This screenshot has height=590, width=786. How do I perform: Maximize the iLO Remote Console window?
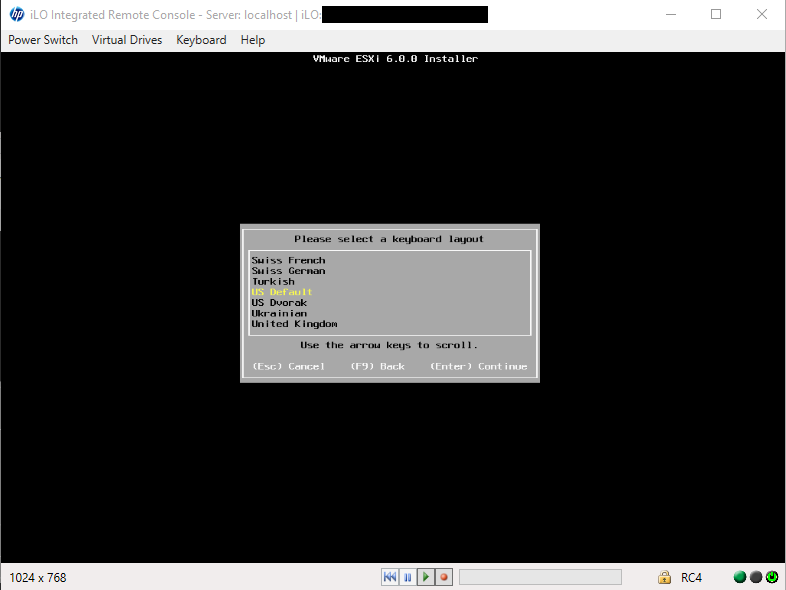[x=716, y=14]
